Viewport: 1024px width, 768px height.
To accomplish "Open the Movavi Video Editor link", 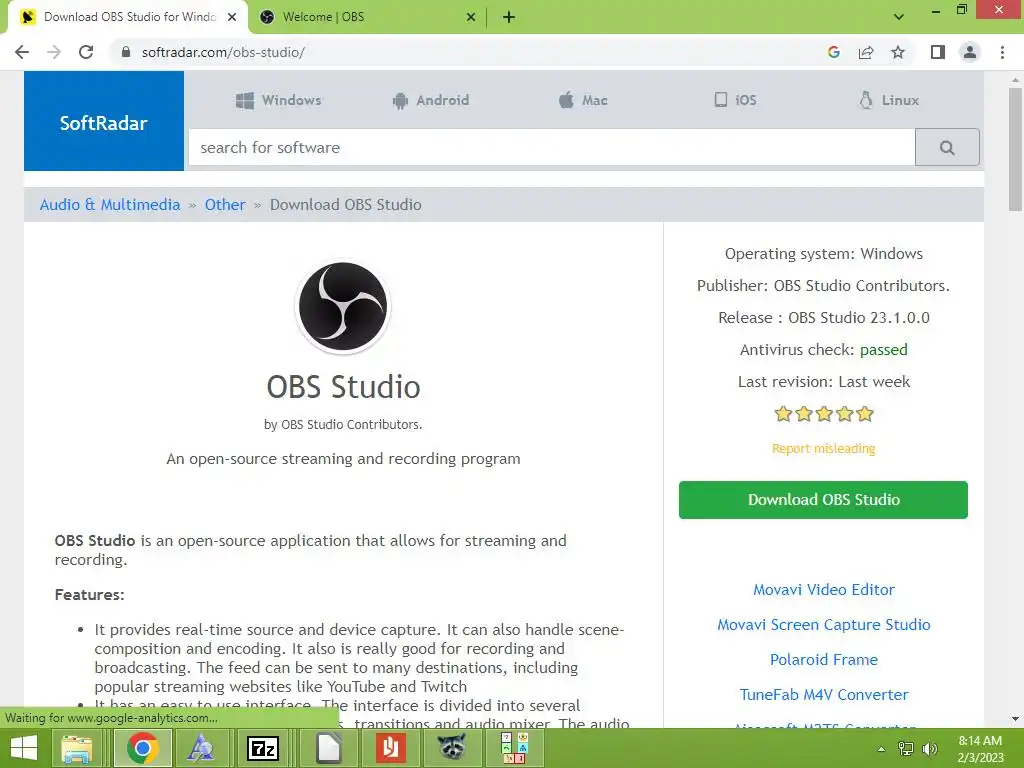I will (824, 590).
